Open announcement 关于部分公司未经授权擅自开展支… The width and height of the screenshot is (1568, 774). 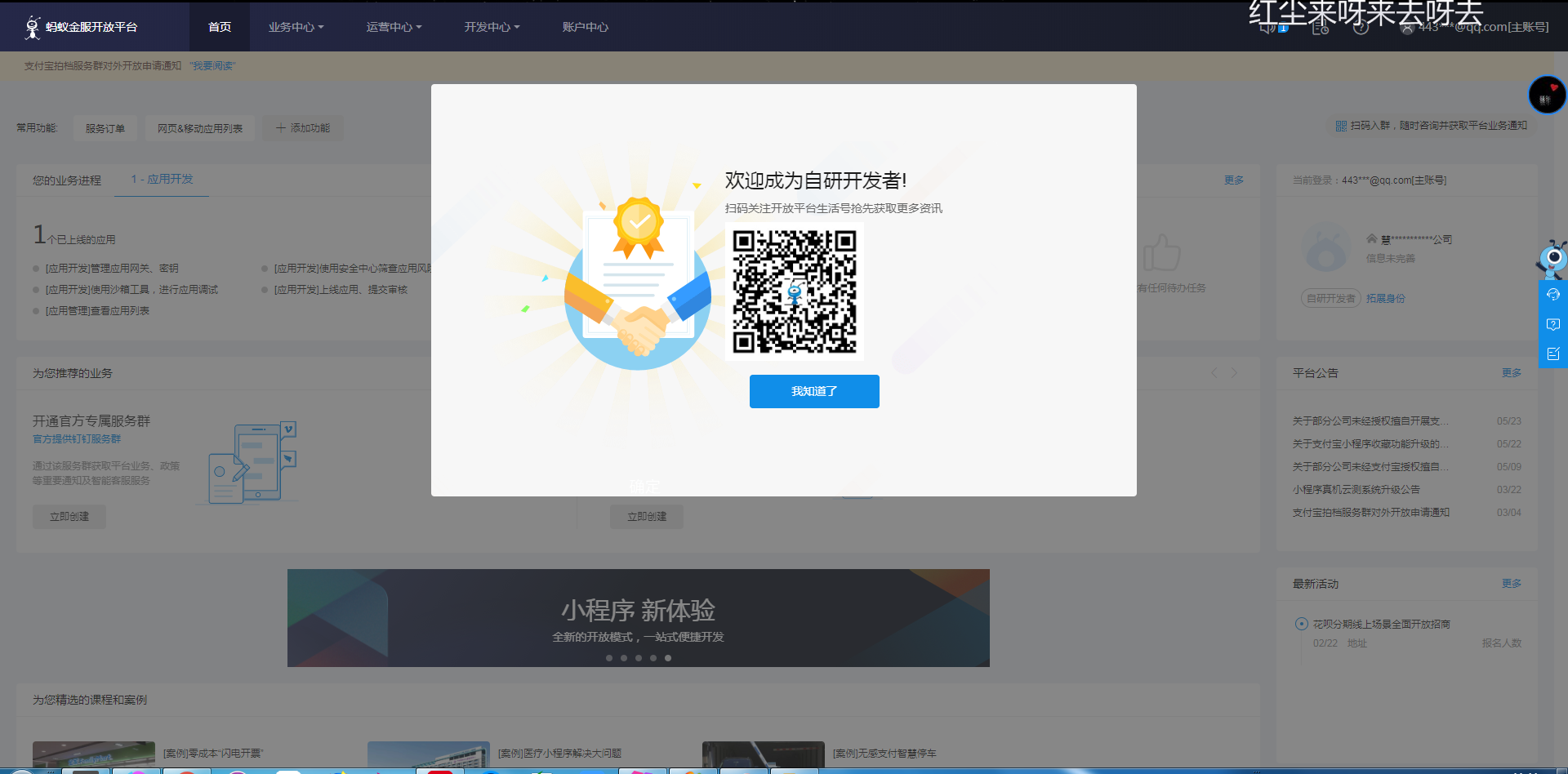tap(1370, 421)
